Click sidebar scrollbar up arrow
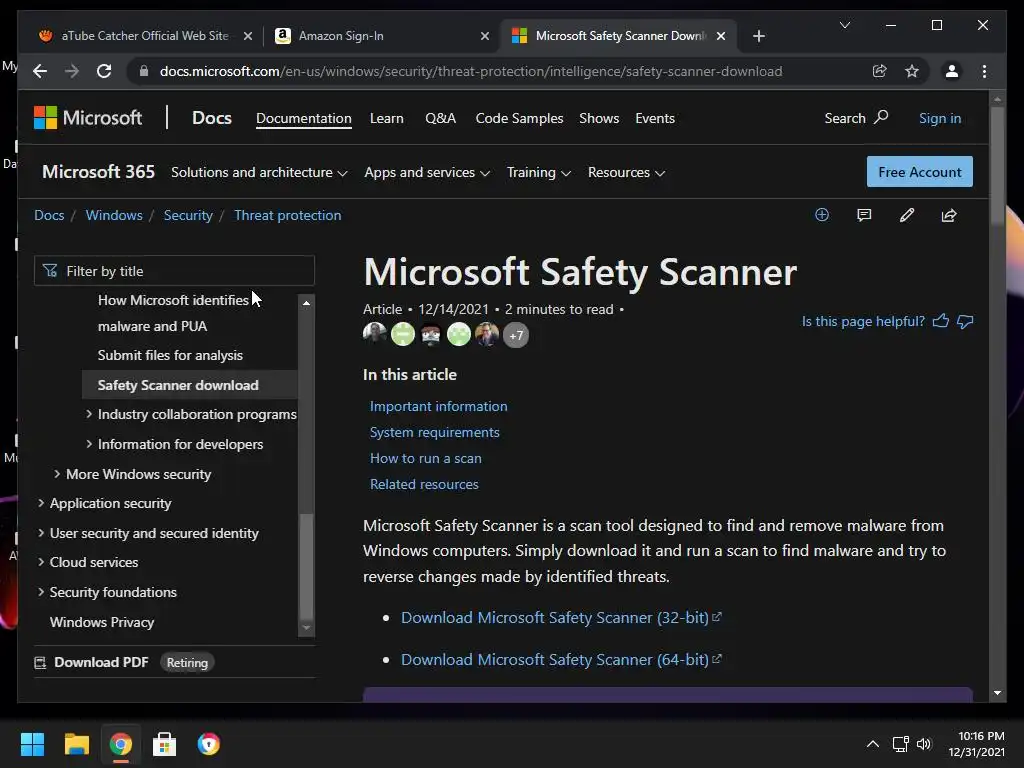 (306, 303)
